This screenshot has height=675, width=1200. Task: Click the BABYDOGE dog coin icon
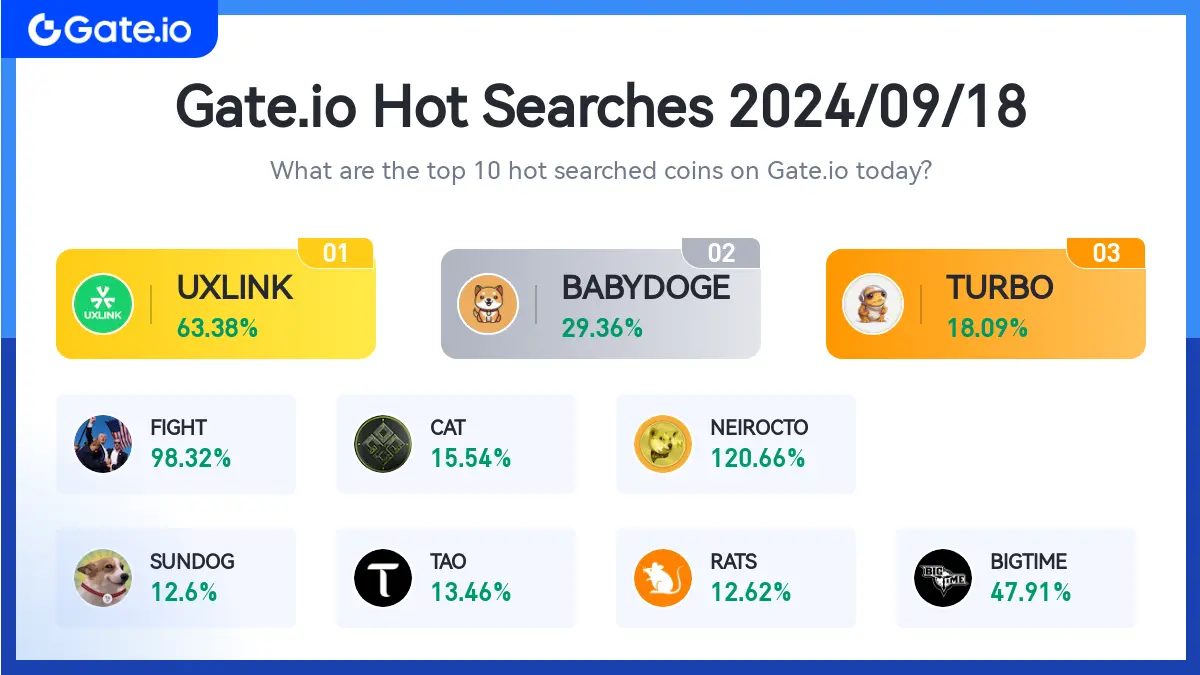[488, 304]
